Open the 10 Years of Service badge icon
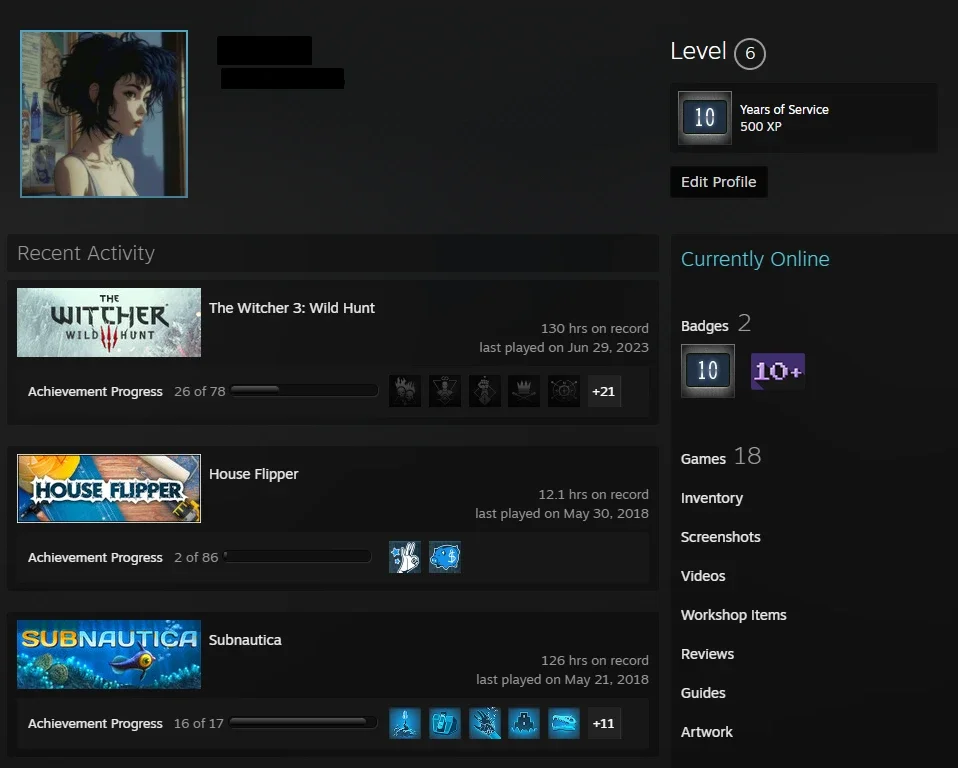The image size is (958, 768). 704,117
